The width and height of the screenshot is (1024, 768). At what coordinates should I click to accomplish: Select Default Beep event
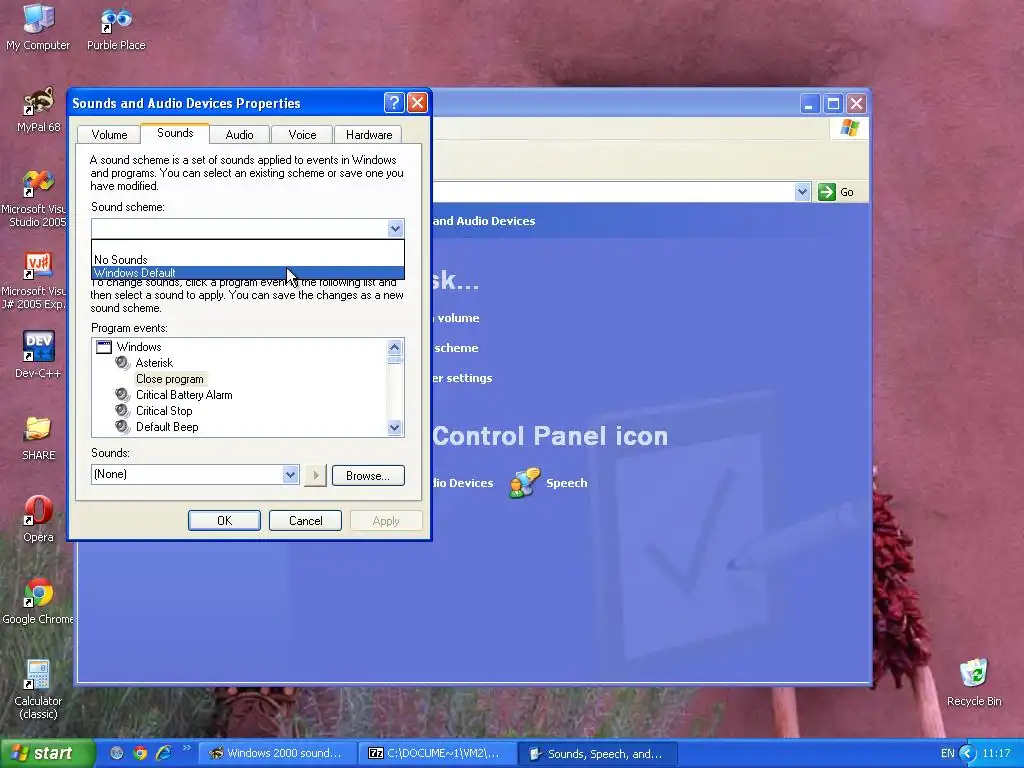point(167,427)
